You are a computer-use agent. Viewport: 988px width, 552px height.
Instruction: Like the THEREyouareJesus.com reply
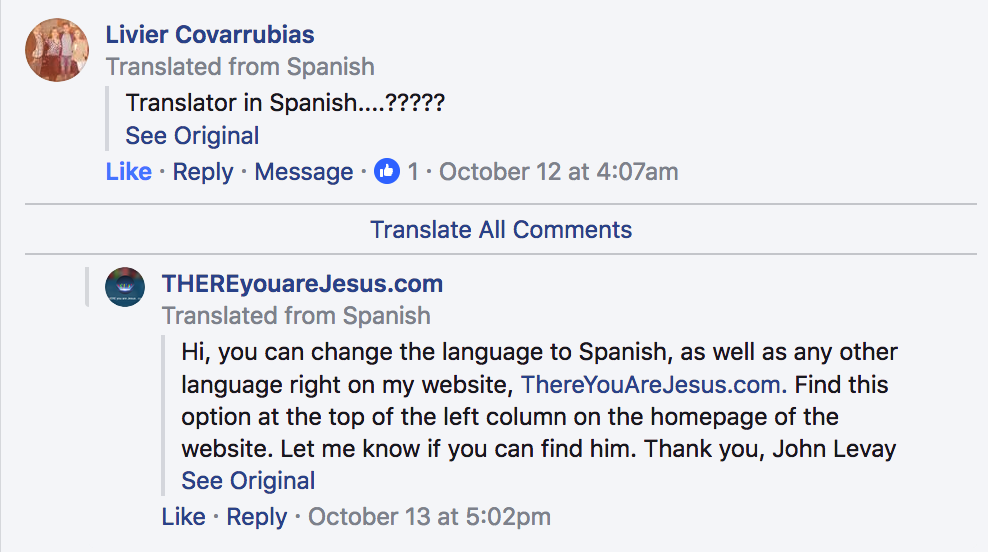183,517
